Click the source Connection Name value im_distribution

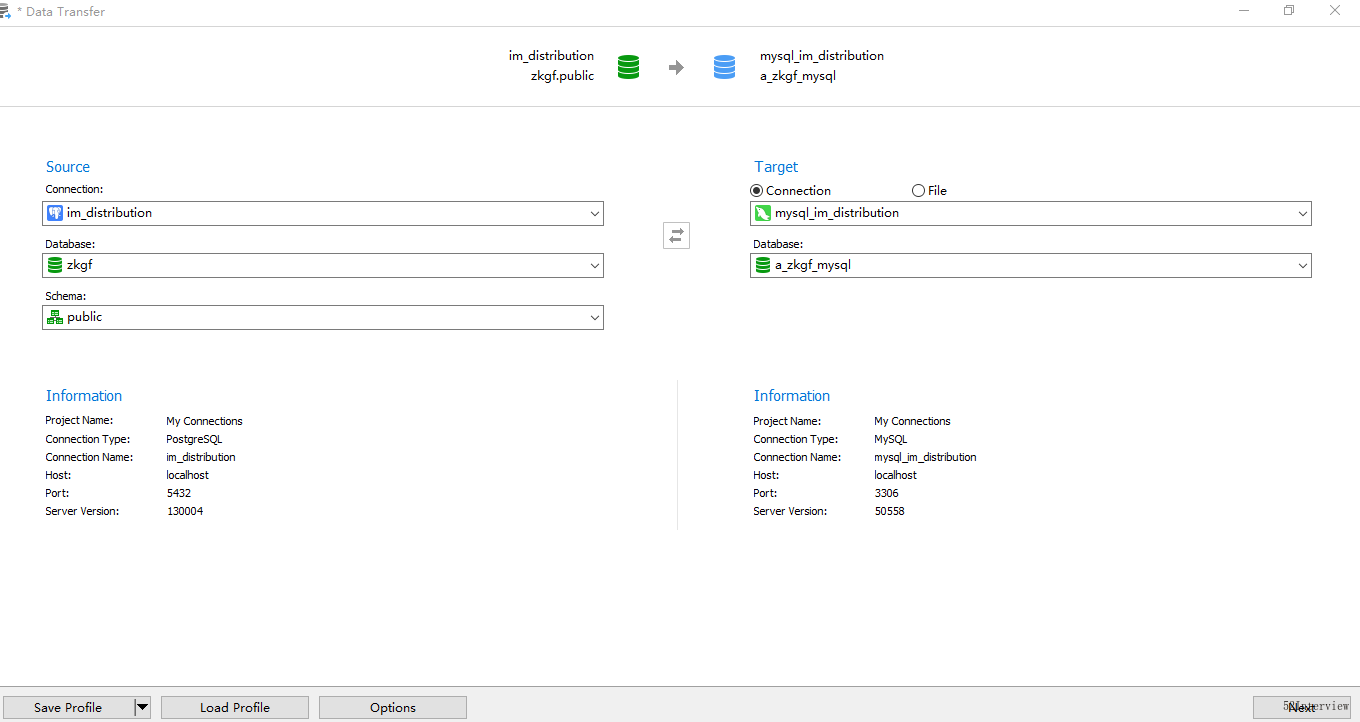click(201, 457)
